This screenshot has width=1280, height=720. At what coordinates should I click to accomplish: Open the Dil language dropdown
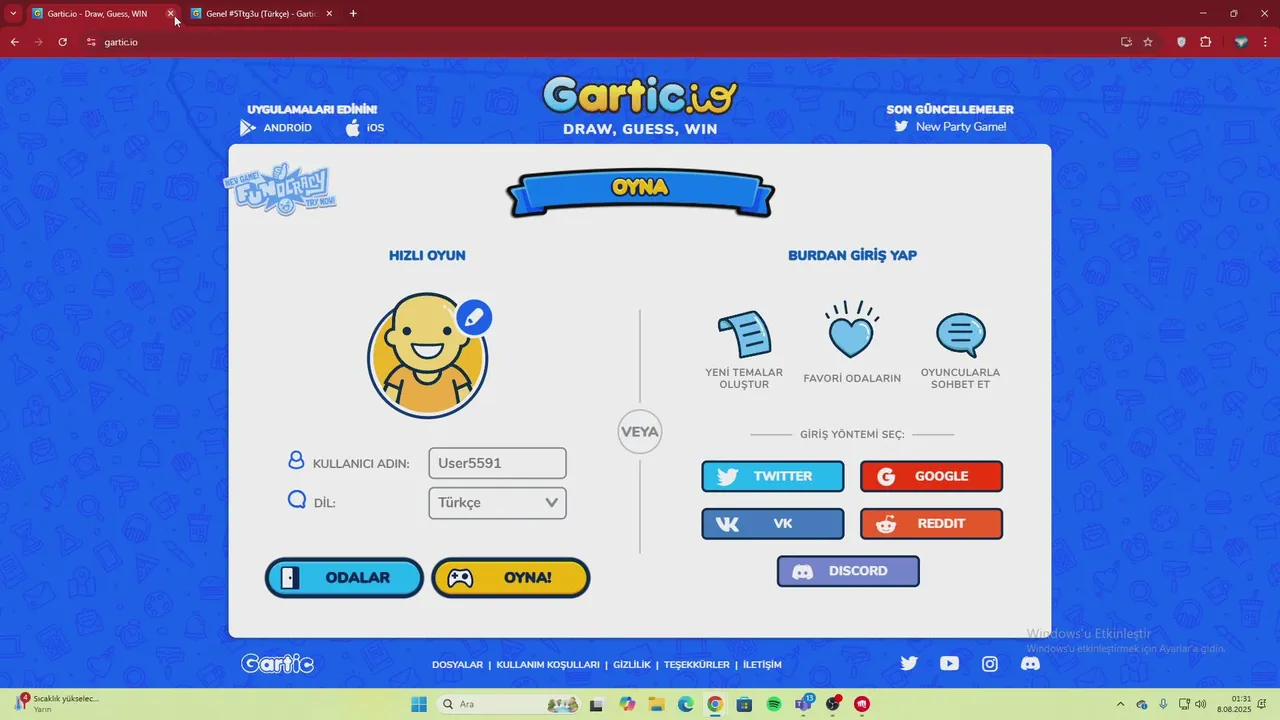coord(497,503)
